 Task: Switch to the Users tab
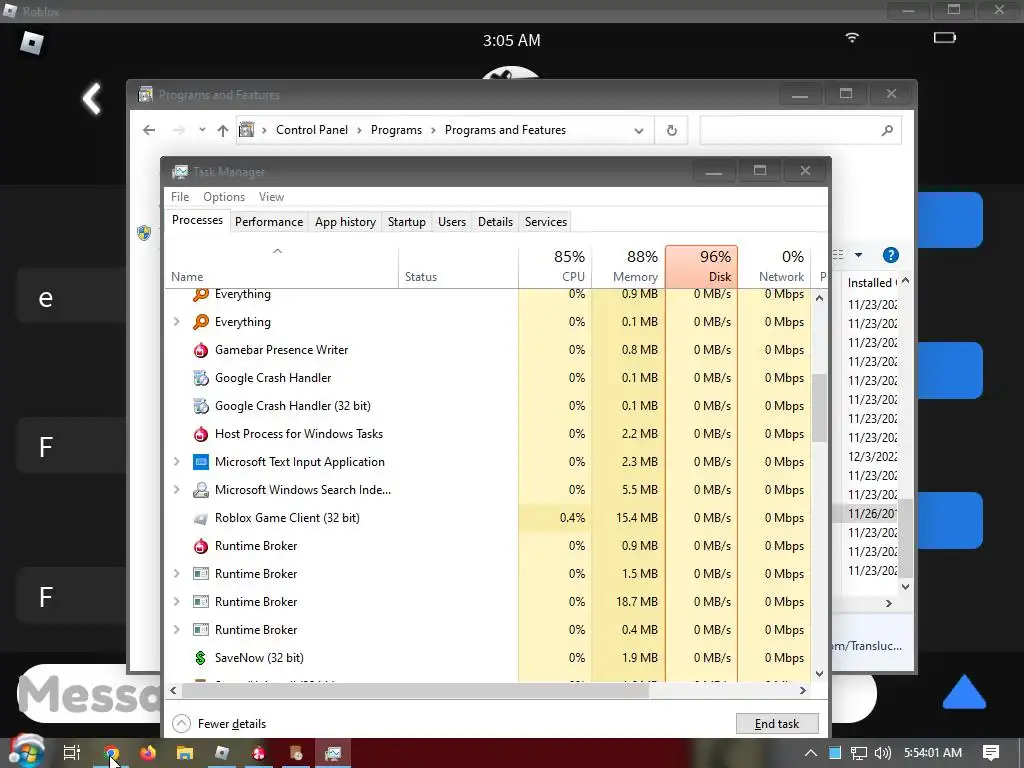coord(452,222)
